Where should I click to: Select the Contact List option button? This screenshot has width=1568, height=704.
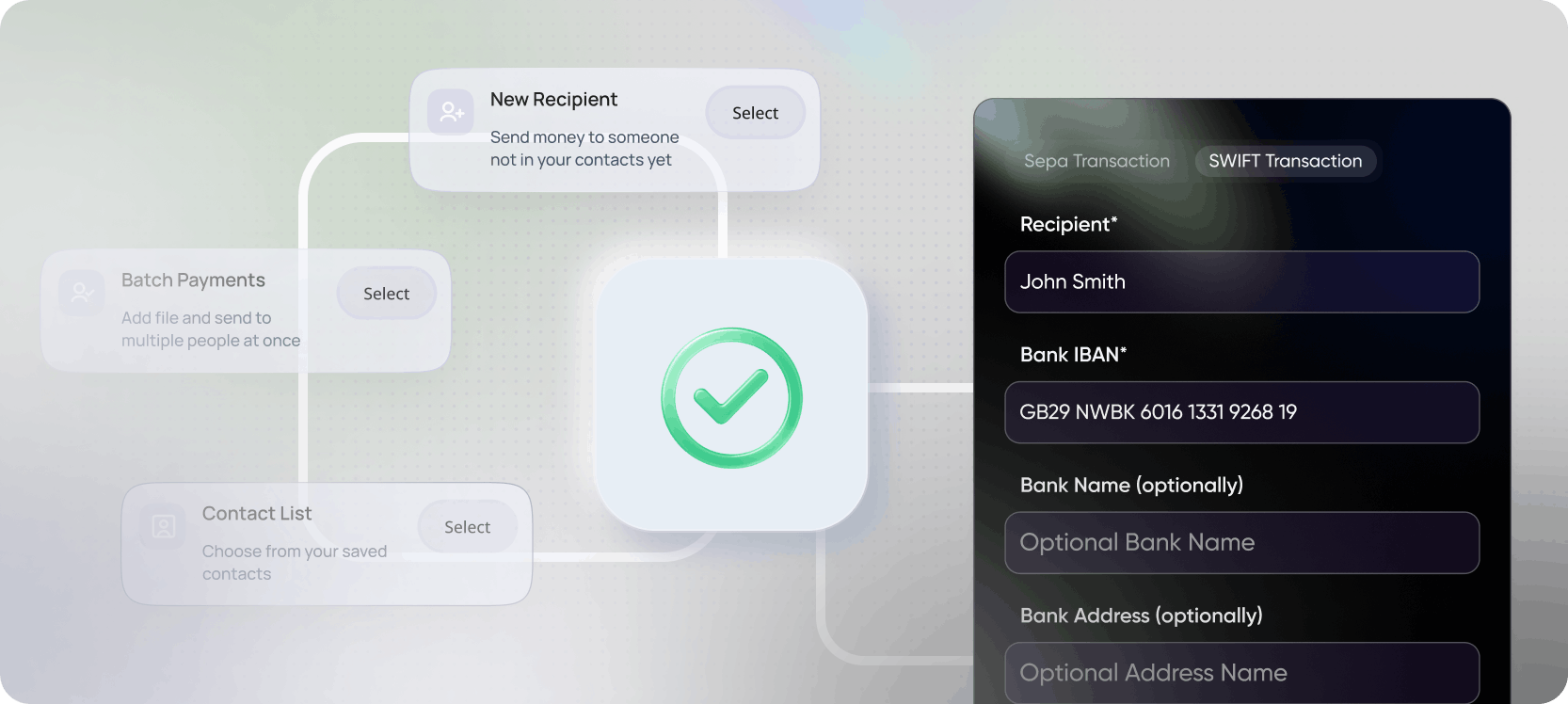tap(468, 527)
